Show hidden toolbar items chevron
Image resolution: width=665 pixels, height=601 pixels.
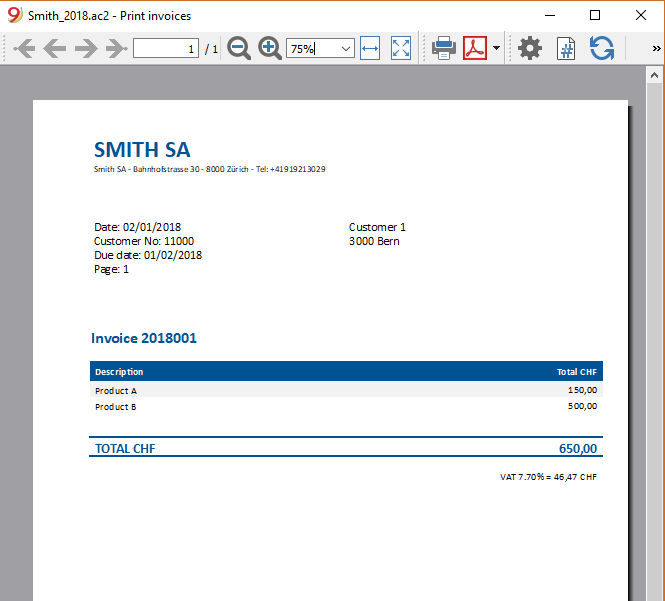tap(656, 48)
